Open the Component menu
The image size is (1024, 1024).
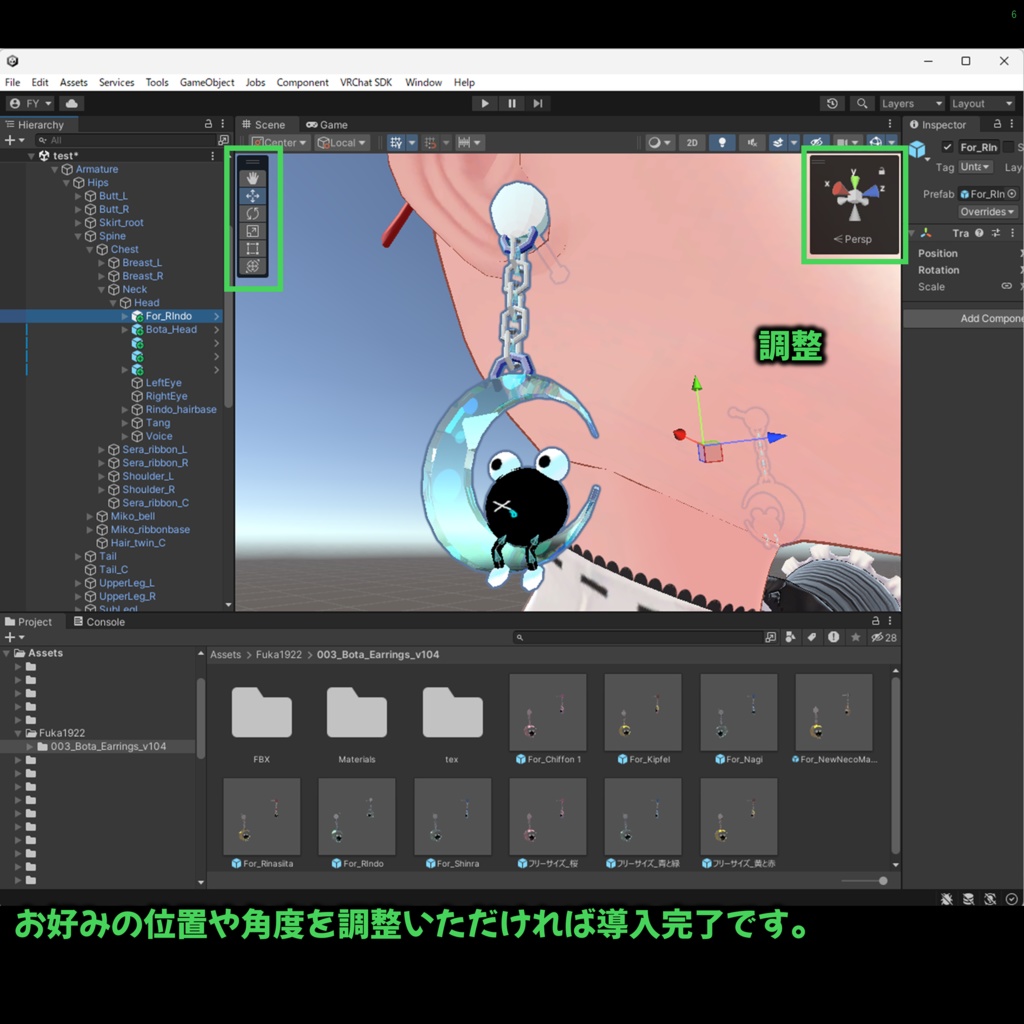pyautogui.click(x=302, y=82)
